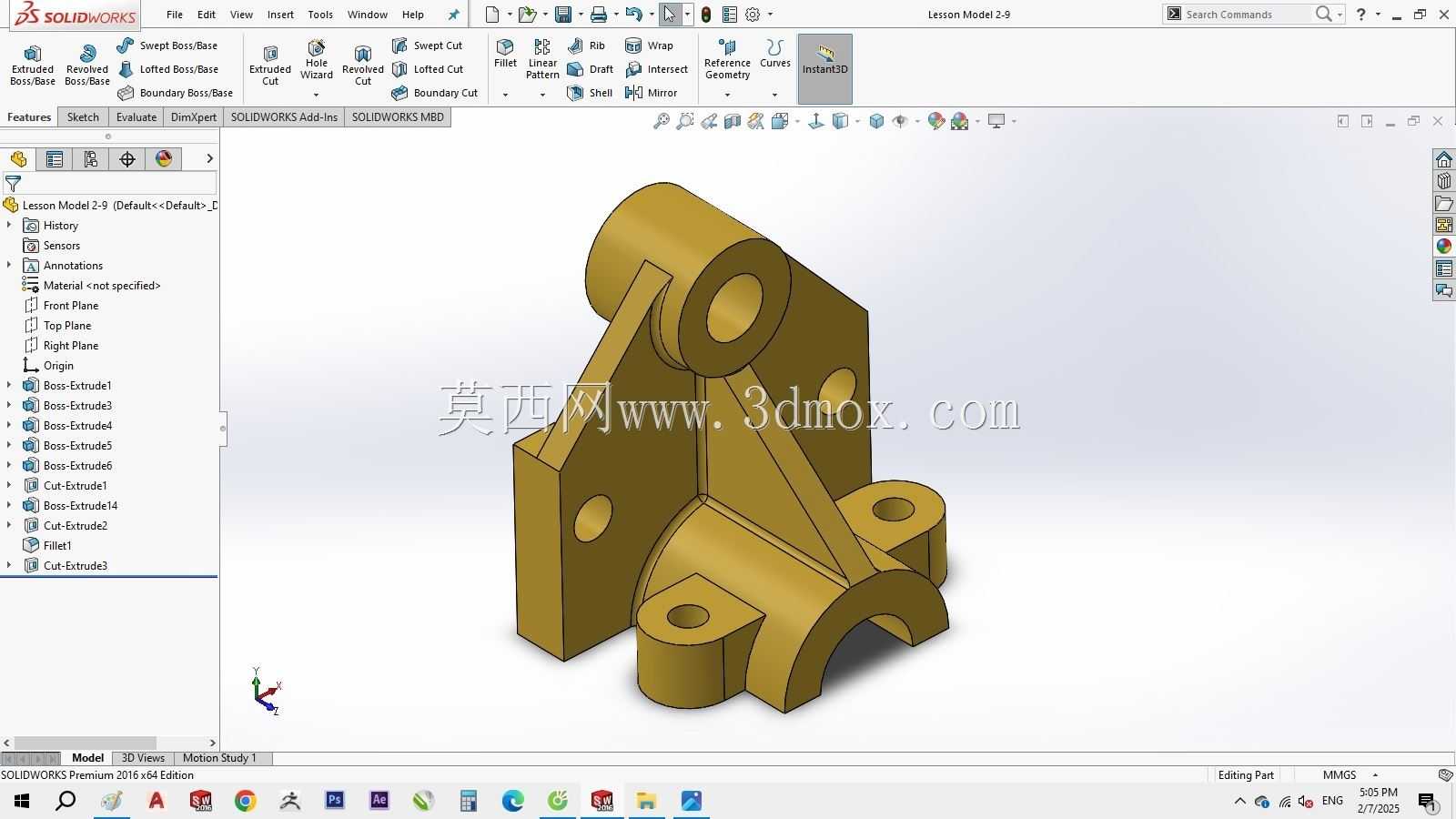This screenshot has width=1456, height=819.
Task: Expand the Annotations folder
Action: pos(9,265)
